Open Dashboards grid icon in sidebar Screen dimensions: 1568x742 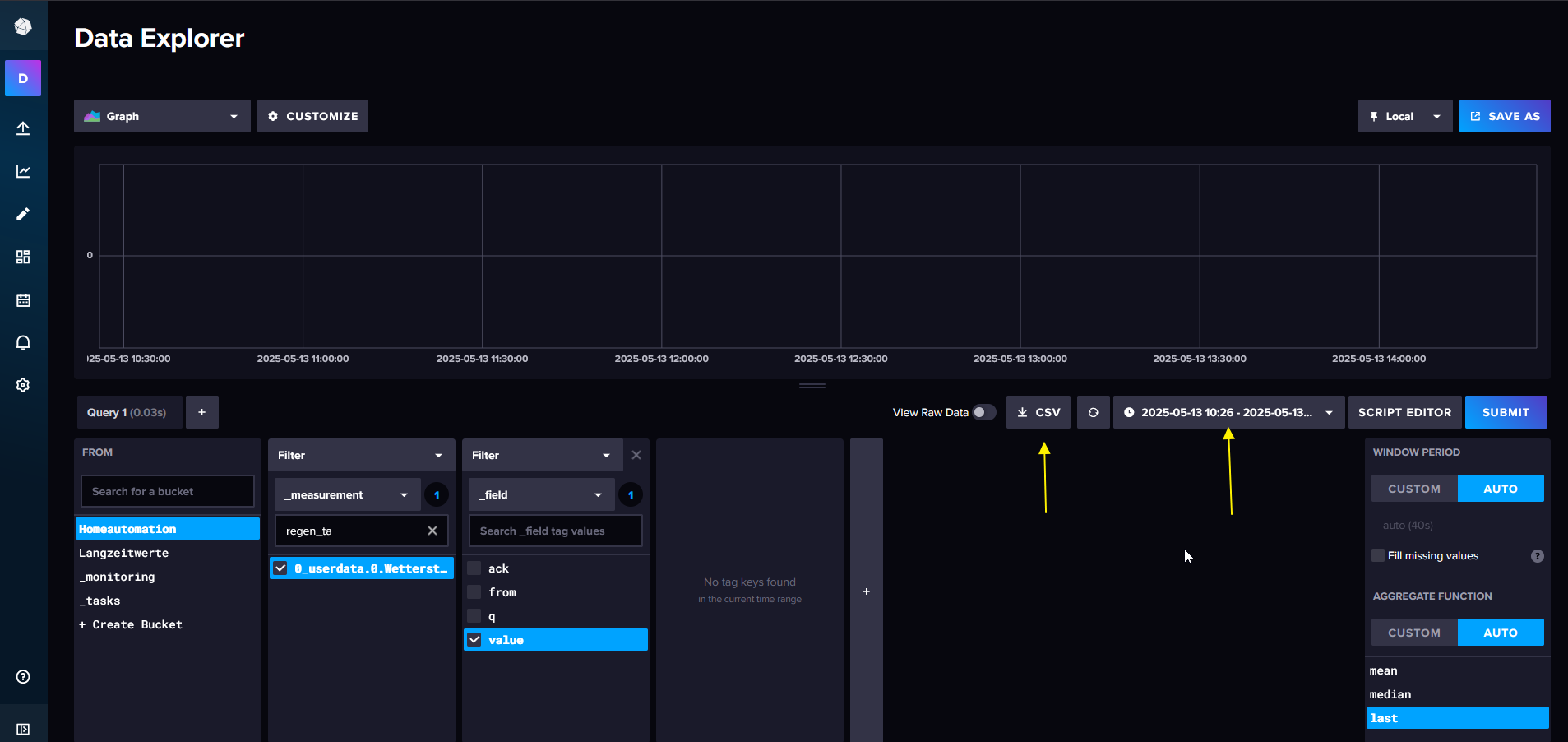(23, 257)
